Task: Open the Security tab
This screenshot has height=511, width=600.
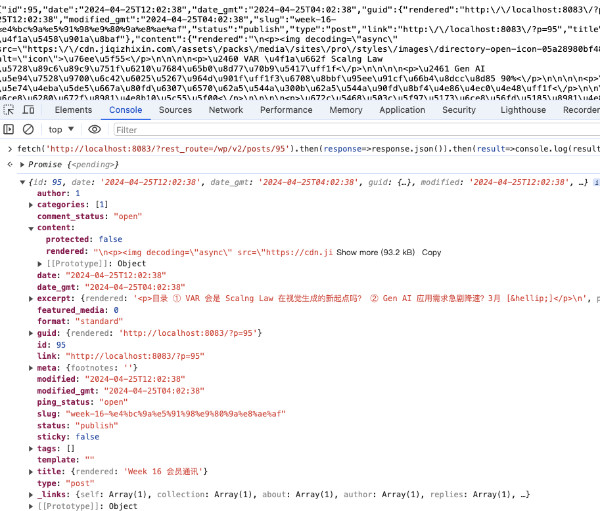Action: point(459,110)
